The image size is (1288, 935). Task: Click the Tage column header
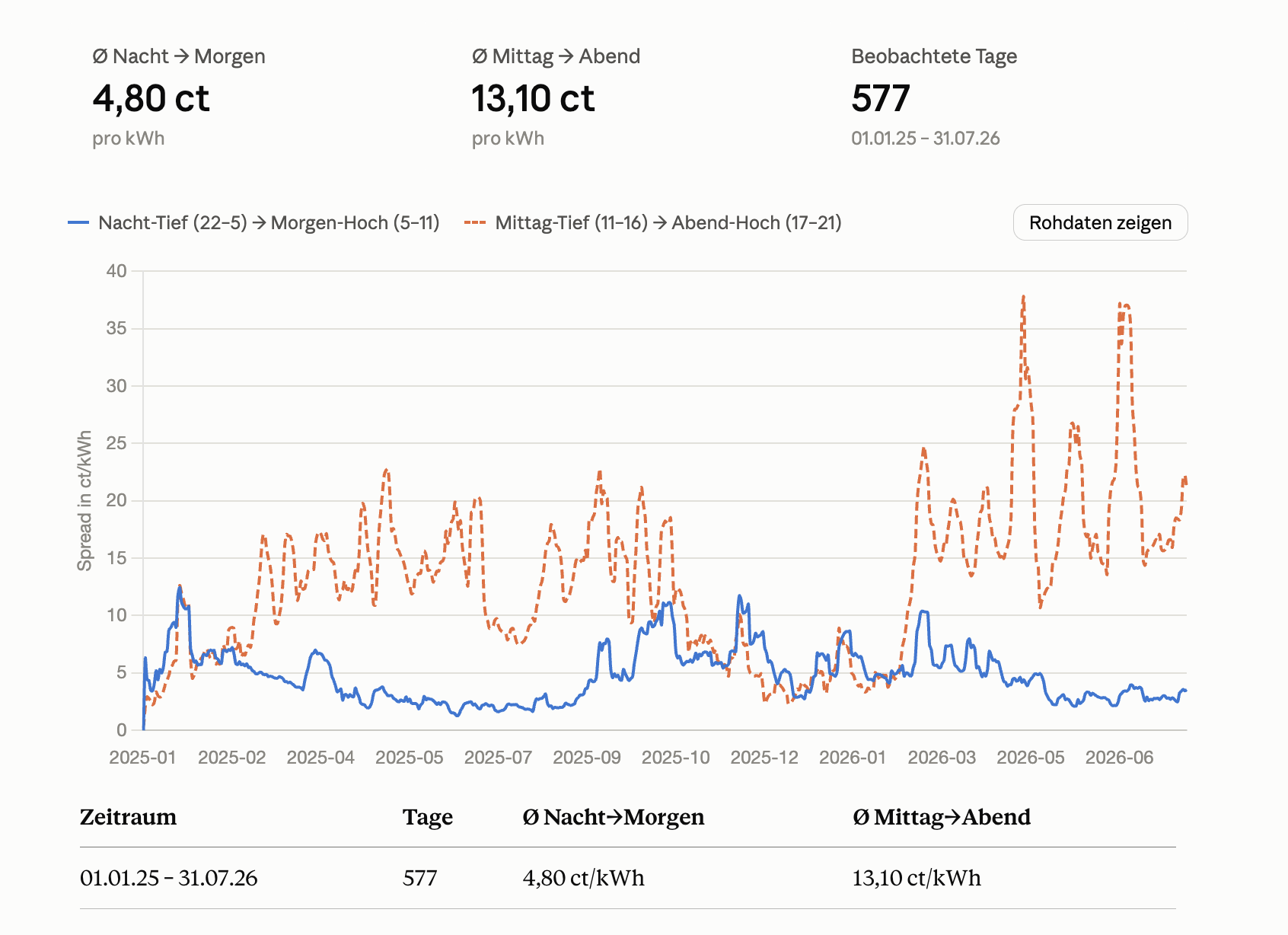click(428, 818)
